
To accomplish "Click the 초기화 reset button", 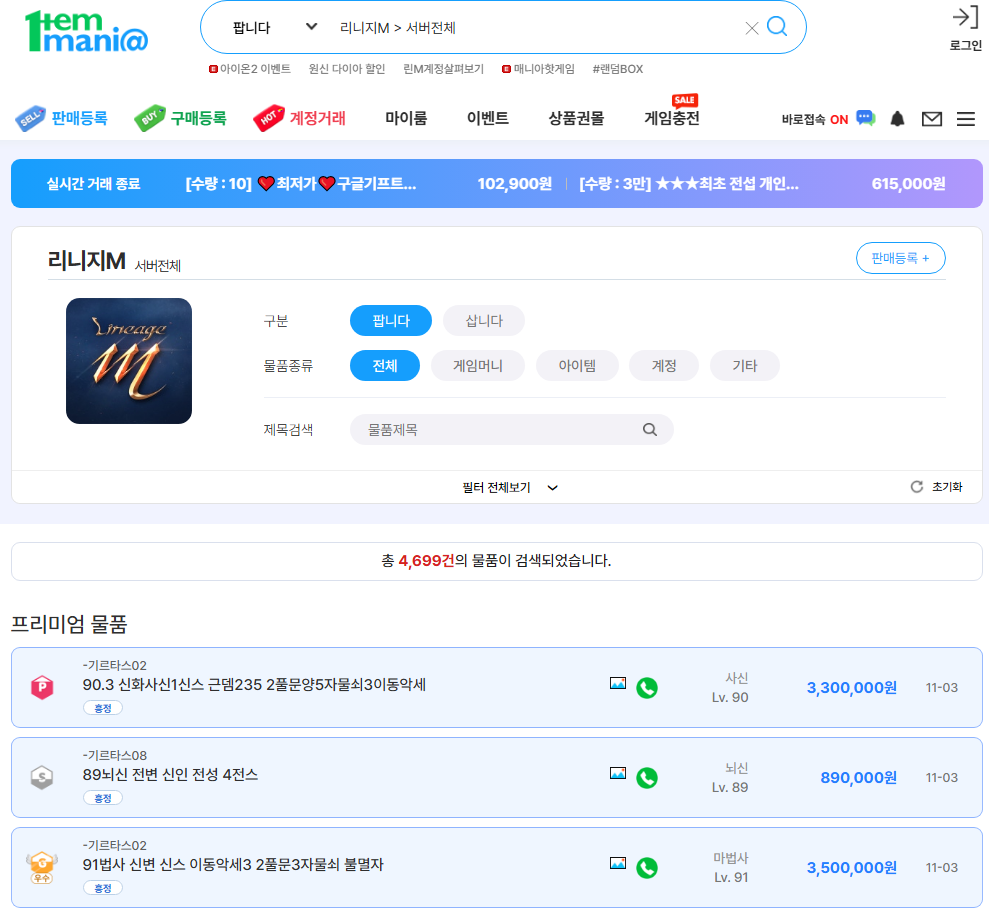I will coord(937,487).
